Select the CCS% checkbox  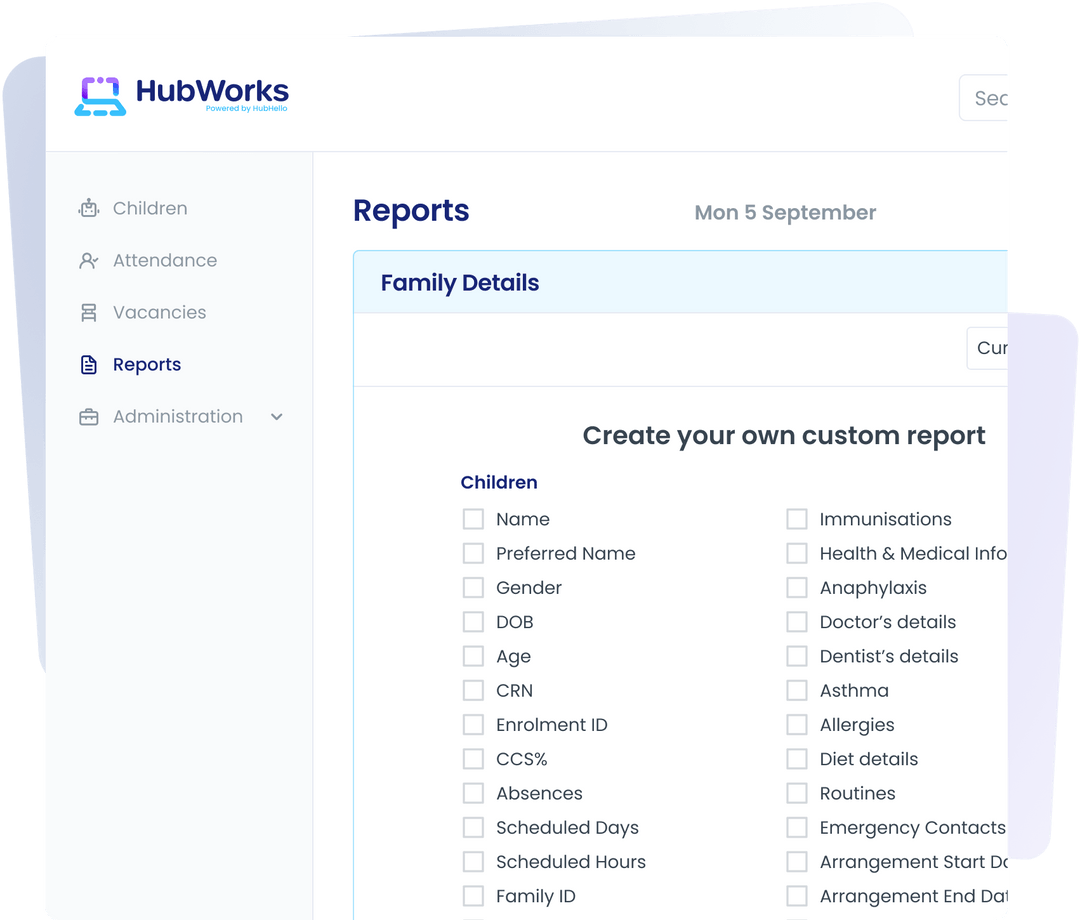(473, 759)
